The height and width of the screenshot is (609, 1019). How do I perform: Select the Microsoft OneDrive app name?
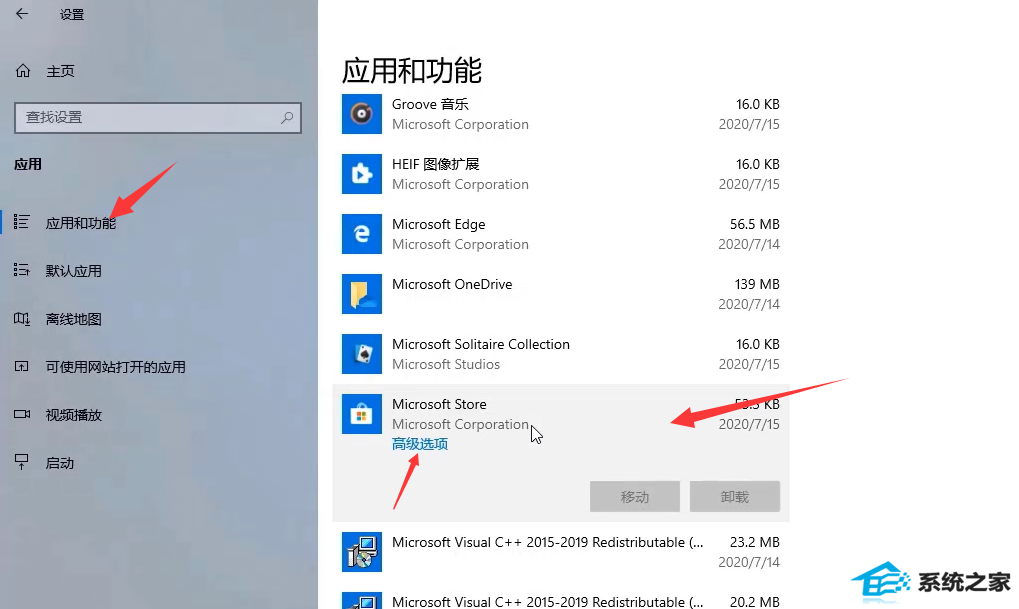452,284
